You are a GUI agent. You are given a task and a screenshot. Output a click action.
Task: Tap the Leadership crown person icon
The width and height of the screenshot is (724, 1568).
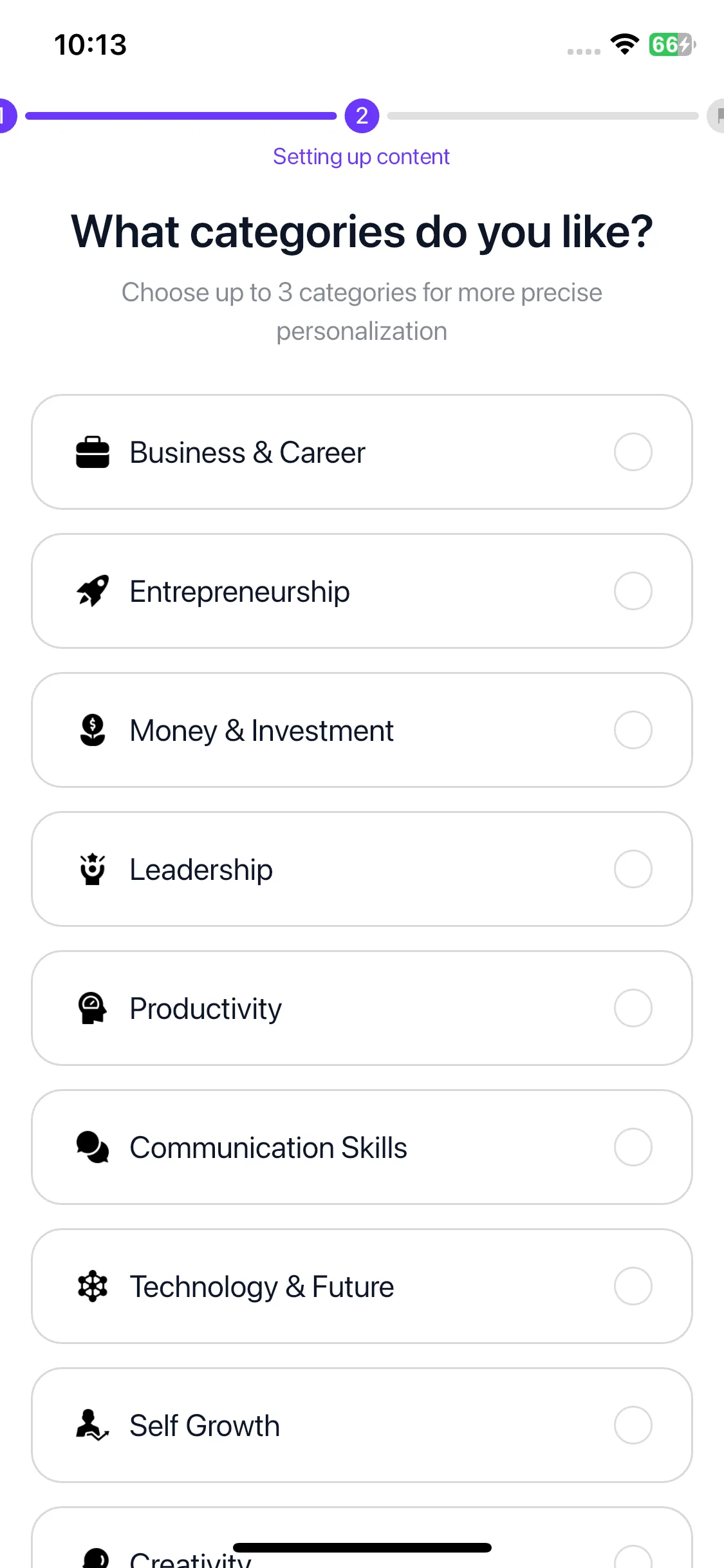pos(93,869)
